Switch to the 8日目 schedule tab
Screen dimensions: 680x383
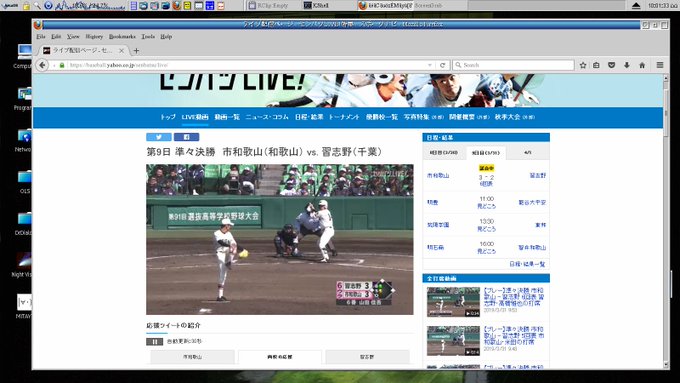tap(444, 153)
